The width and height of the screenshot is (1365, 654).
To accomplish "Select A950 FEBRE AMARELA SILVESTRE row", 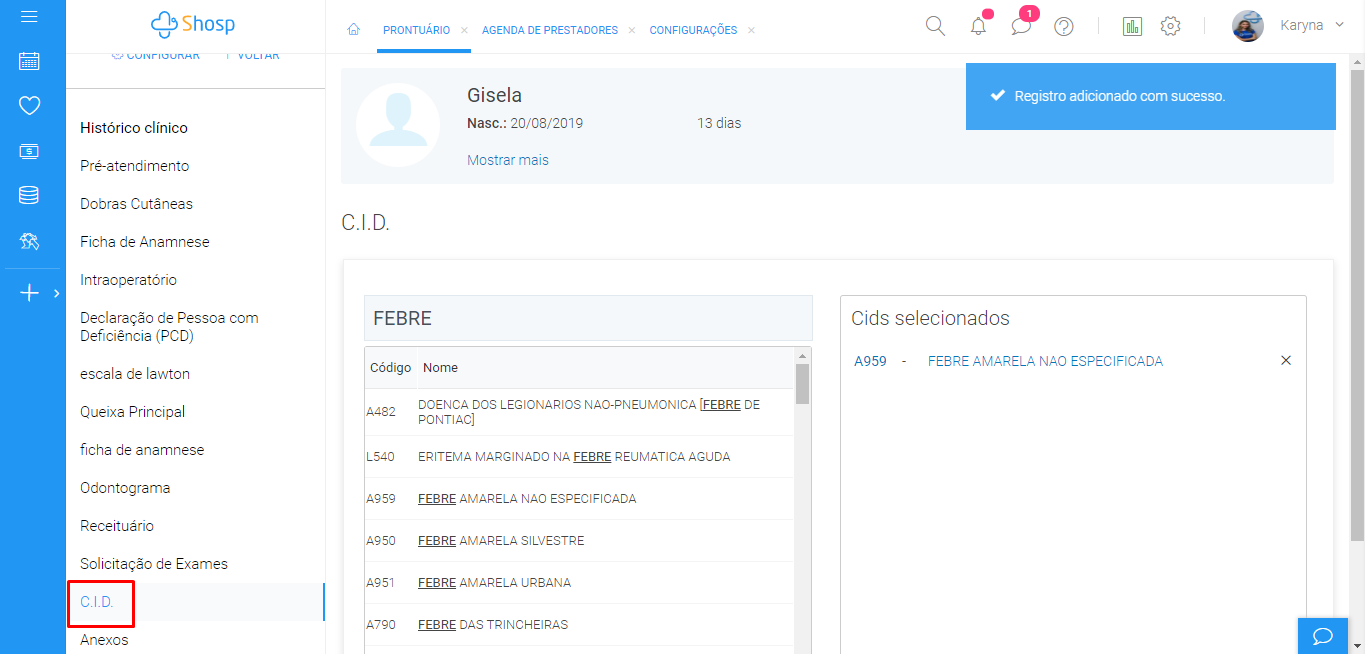I will coord(579,541).
